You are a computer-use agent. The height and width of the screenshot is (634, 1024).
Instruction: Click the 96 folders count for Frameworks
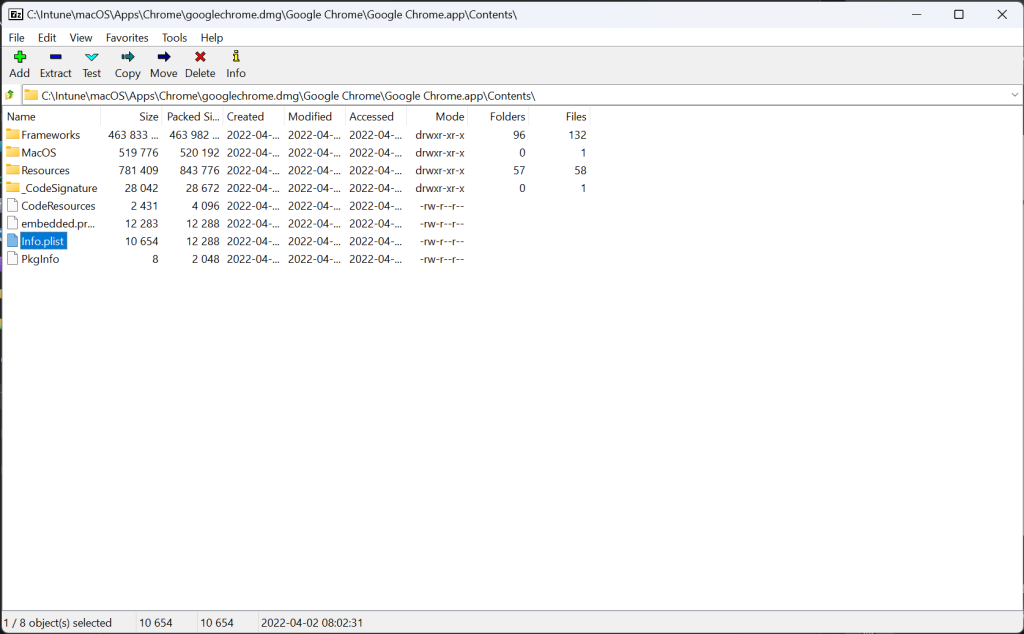(519, 135)
